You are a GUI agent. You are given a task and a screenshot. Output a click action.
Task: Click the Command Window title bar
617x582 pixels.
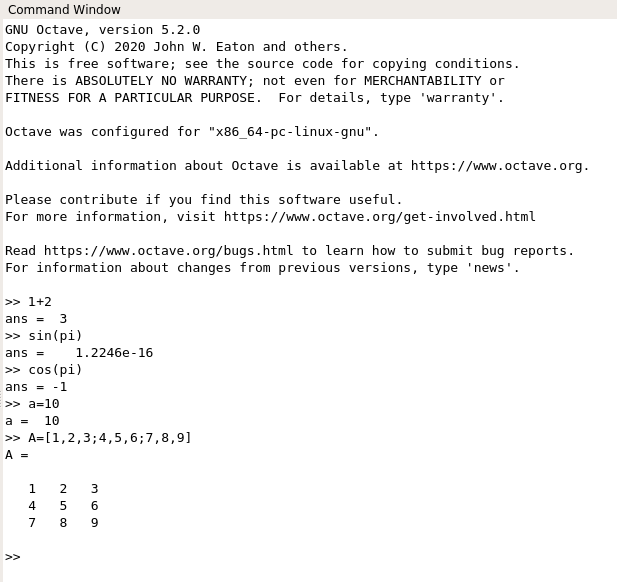coord(308,9)
